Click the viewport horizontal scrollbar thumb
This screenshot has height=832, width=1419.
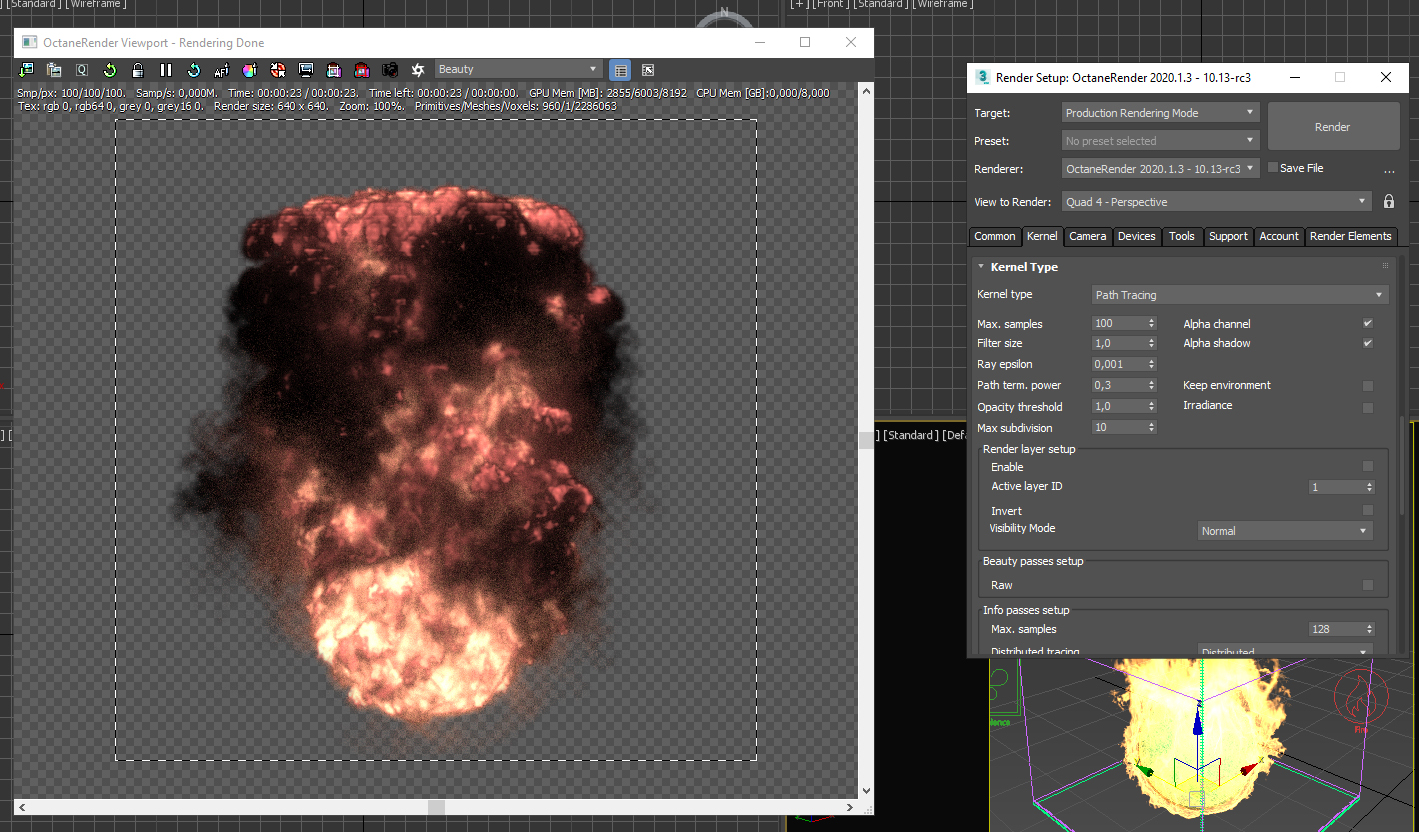(x=436, y=807)
